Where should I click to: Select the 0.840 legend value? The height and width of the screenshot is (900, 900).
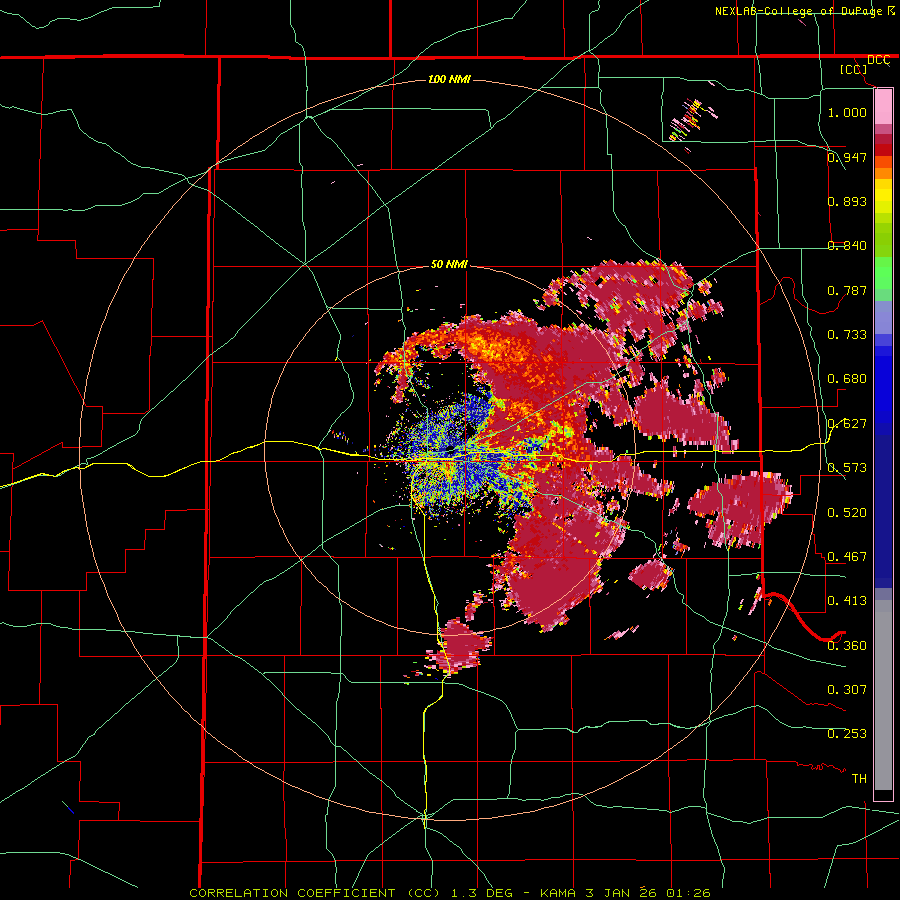click(847, 245)
